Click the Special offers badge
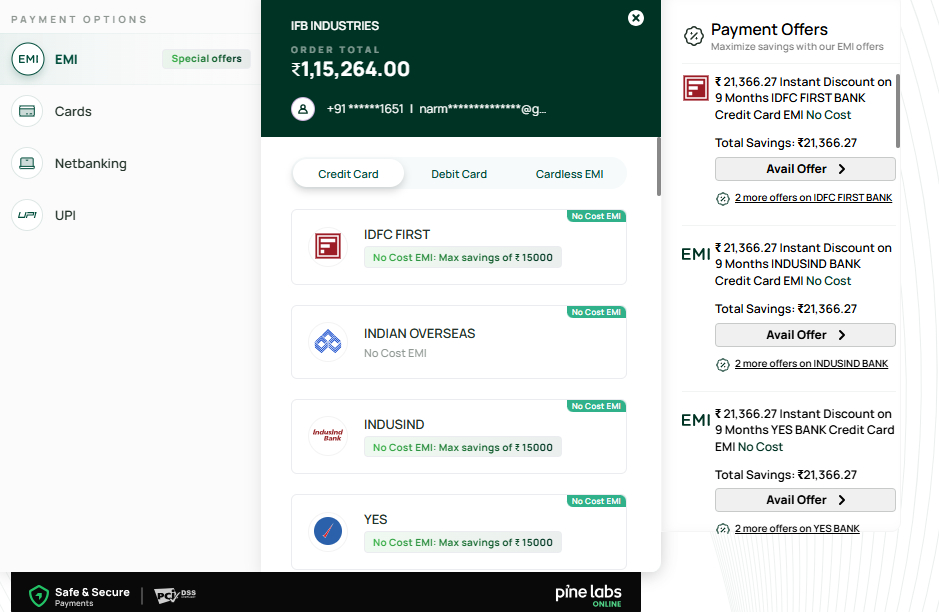 (206, 59)
